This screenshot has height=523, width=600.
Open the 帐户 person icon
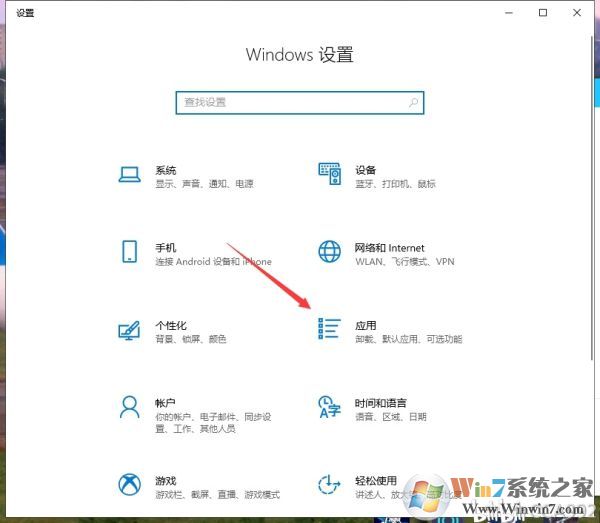(129, 407)
